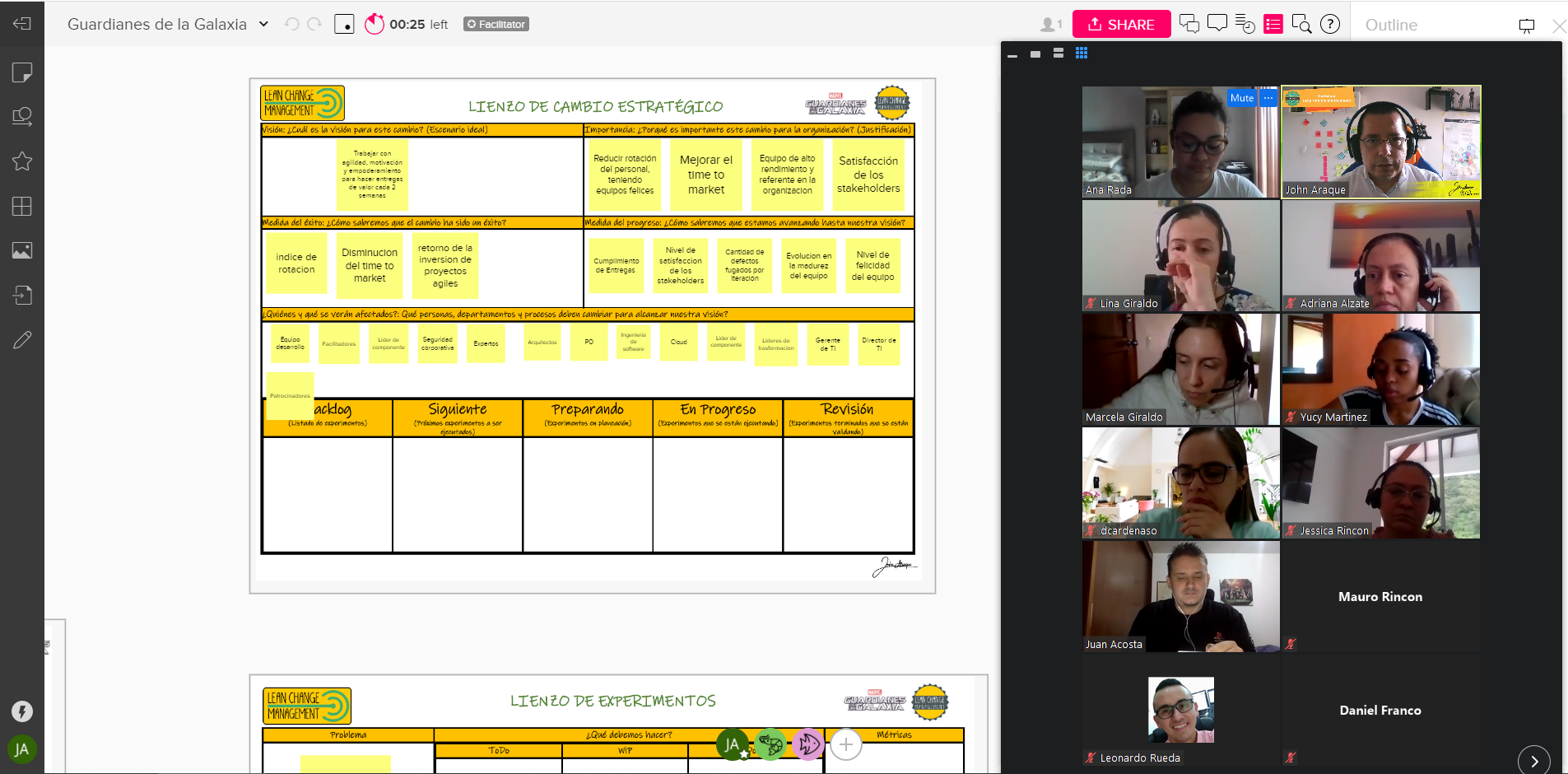Click the JA user avatar in the sidebar
Screen dimensions: 1568x774
pyautogui.click(x=22, y=749)
